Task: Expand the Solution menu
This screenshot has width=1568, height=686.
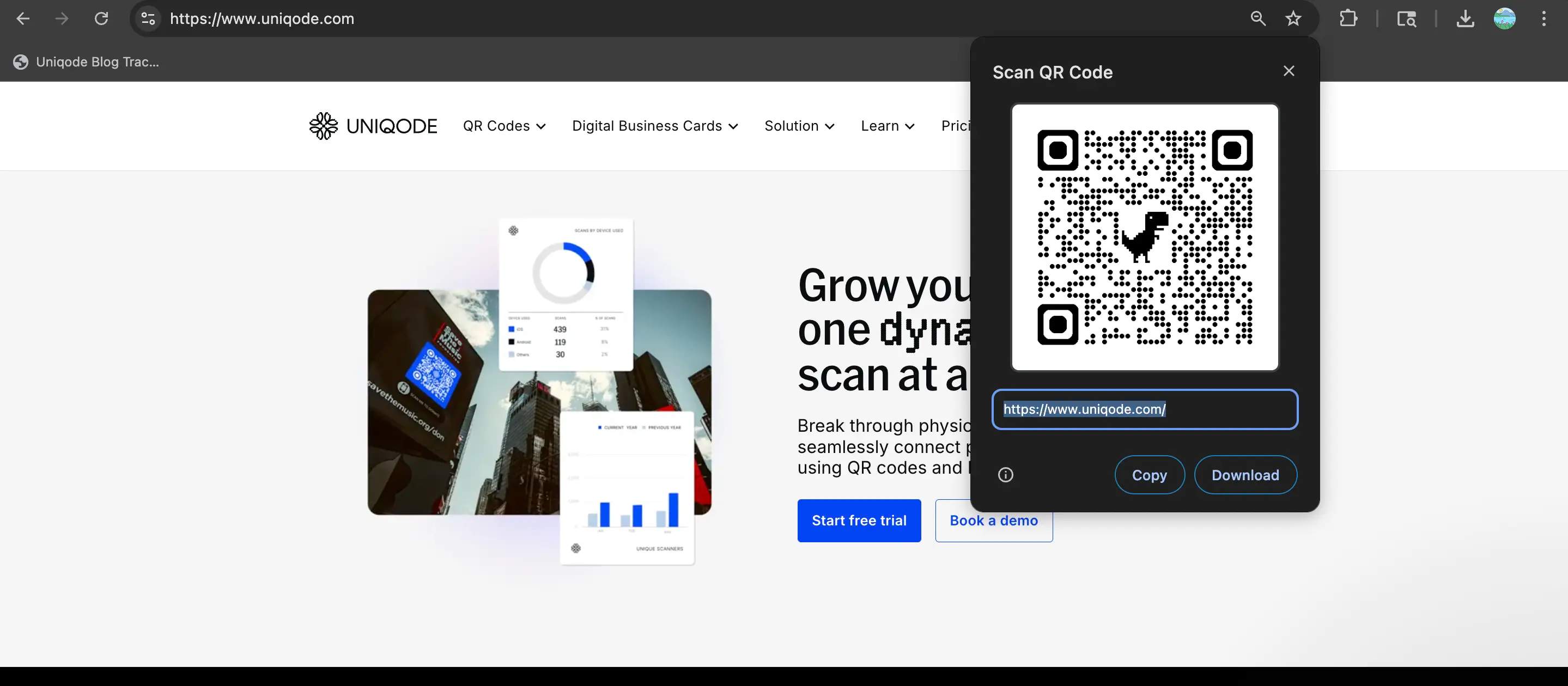Action: pyautogui.click(x=799, y=126)
